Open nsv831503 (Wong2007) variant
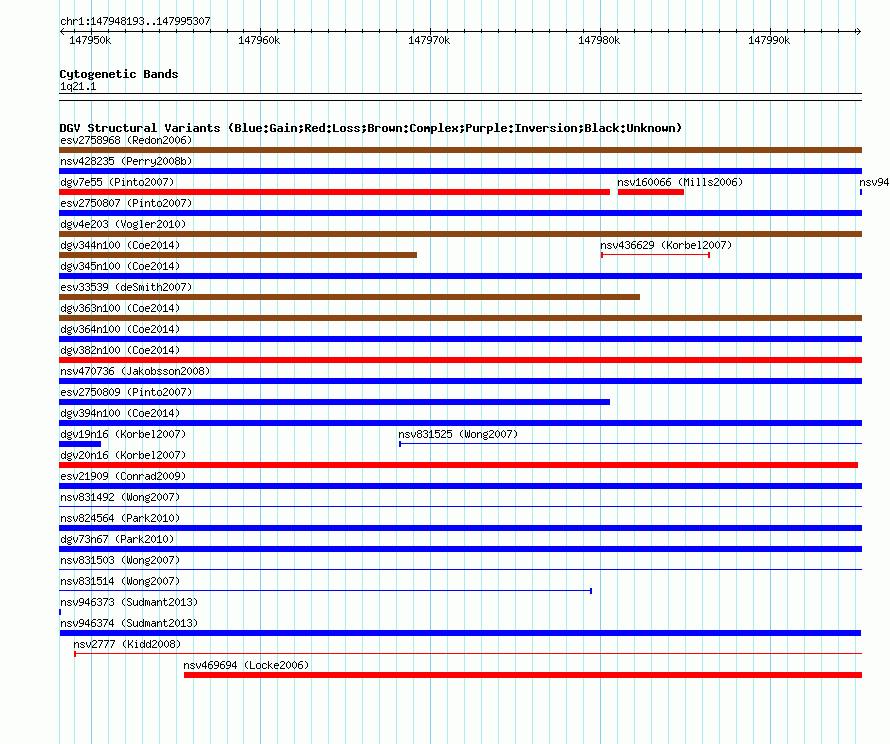 [460, 569]
